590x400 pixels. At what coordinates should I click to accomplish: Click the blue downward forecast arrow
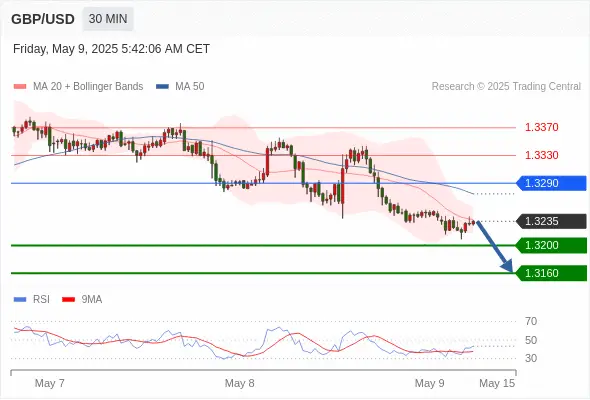click(x=494, y=246)
